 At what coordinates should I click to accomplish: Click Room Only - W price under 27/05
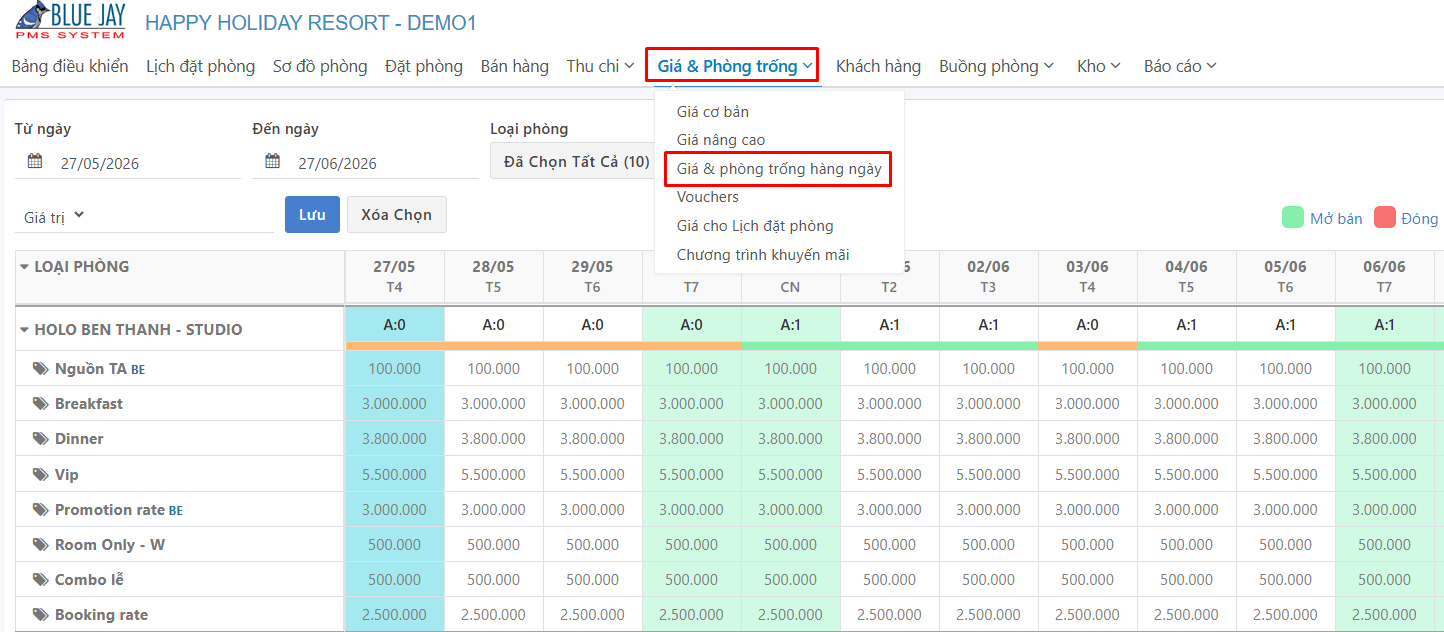pos(394,545)
